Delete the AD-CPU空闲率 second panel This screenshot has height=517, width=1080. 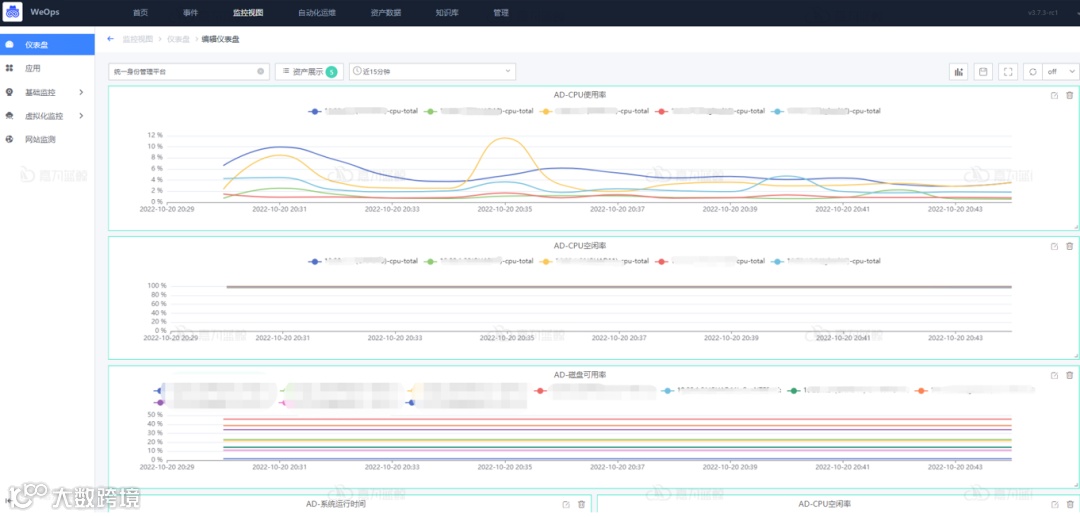tap(1069, 246)
